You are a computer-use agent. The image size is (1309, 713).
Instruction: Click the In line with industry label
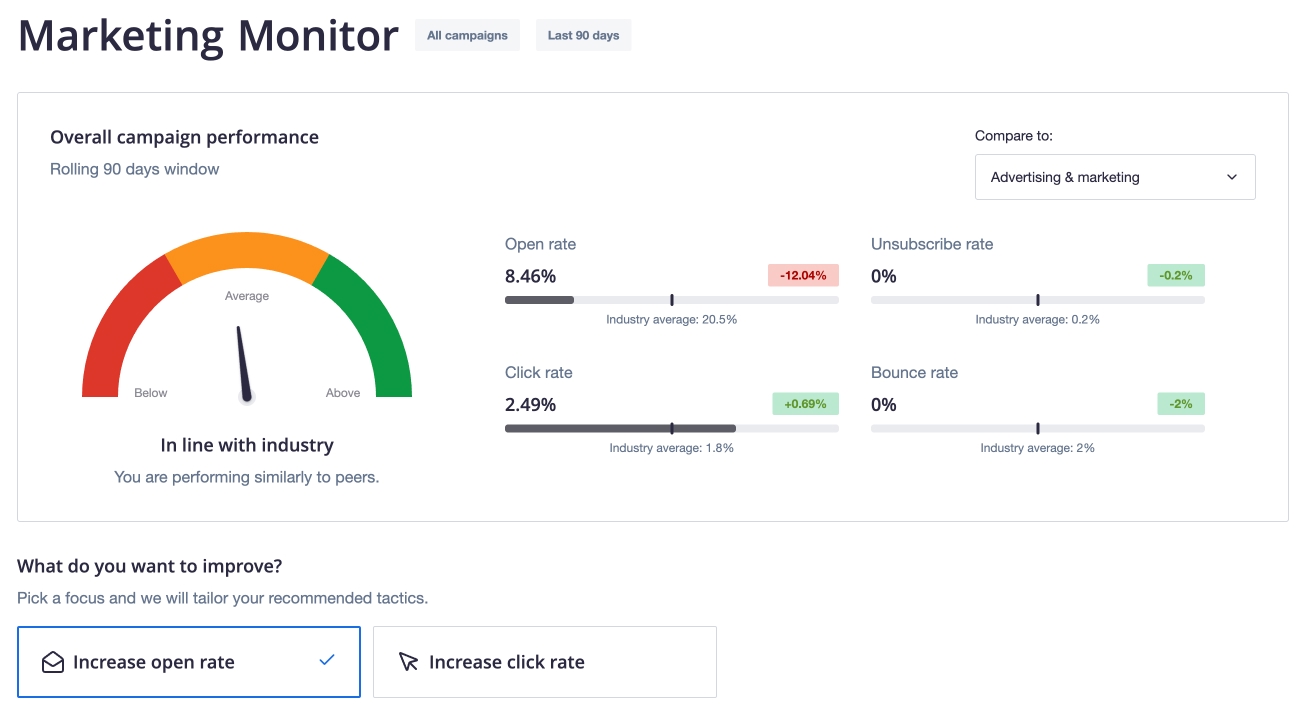point(246,444)
